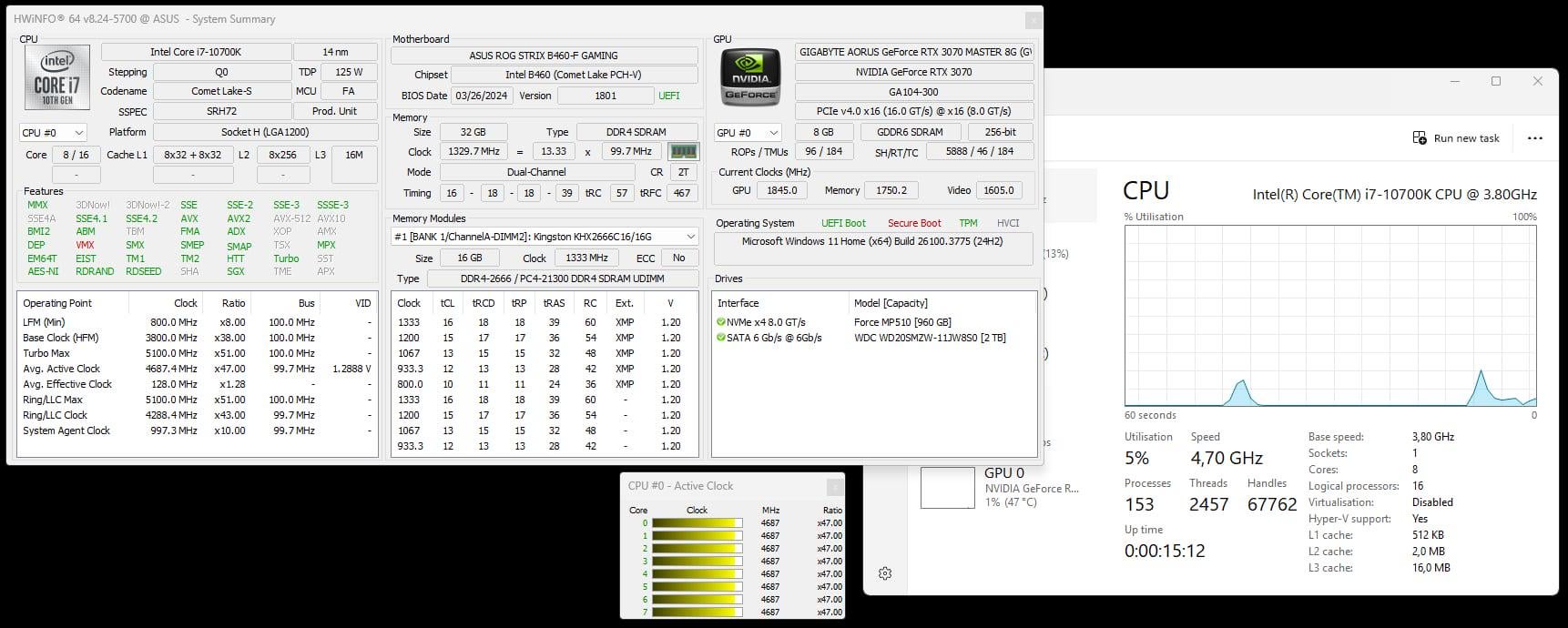Image resolution: width=1568 pixels, height=628 pixels.
Task: Click the ASUS ROG STRIX B460-F GAMING field
Action: (x=544, y=56)
